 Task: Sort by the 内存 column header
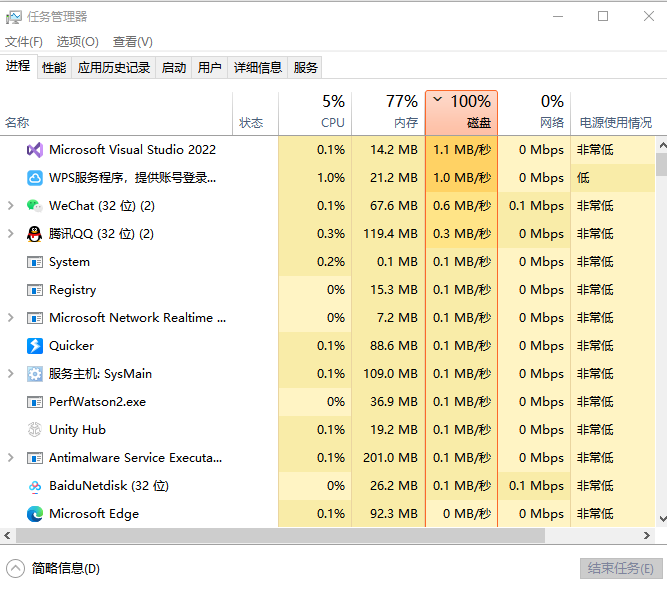388,114
